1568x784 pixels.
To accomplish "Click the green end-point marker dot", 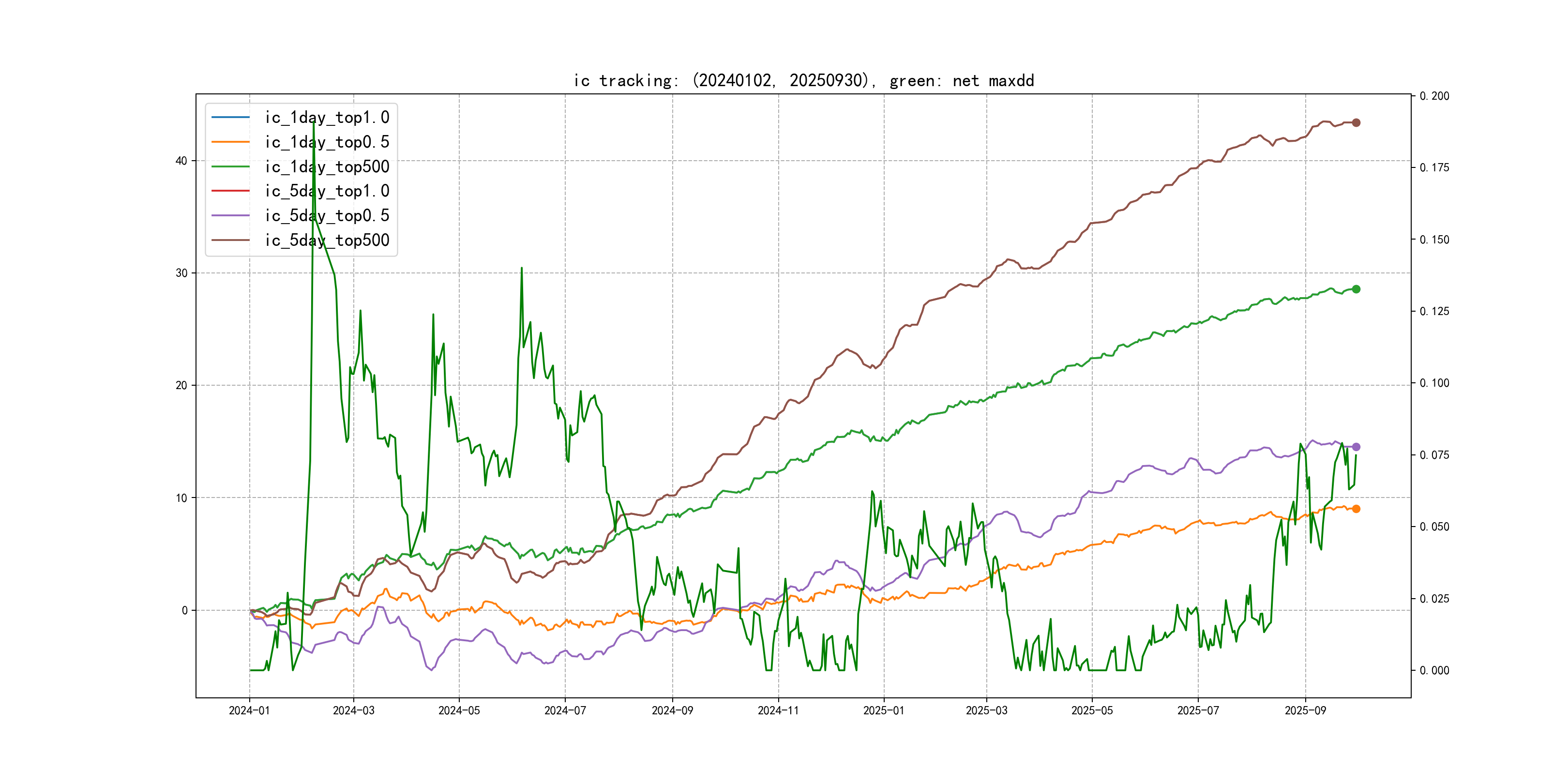I will click(x=1356, y=289).
